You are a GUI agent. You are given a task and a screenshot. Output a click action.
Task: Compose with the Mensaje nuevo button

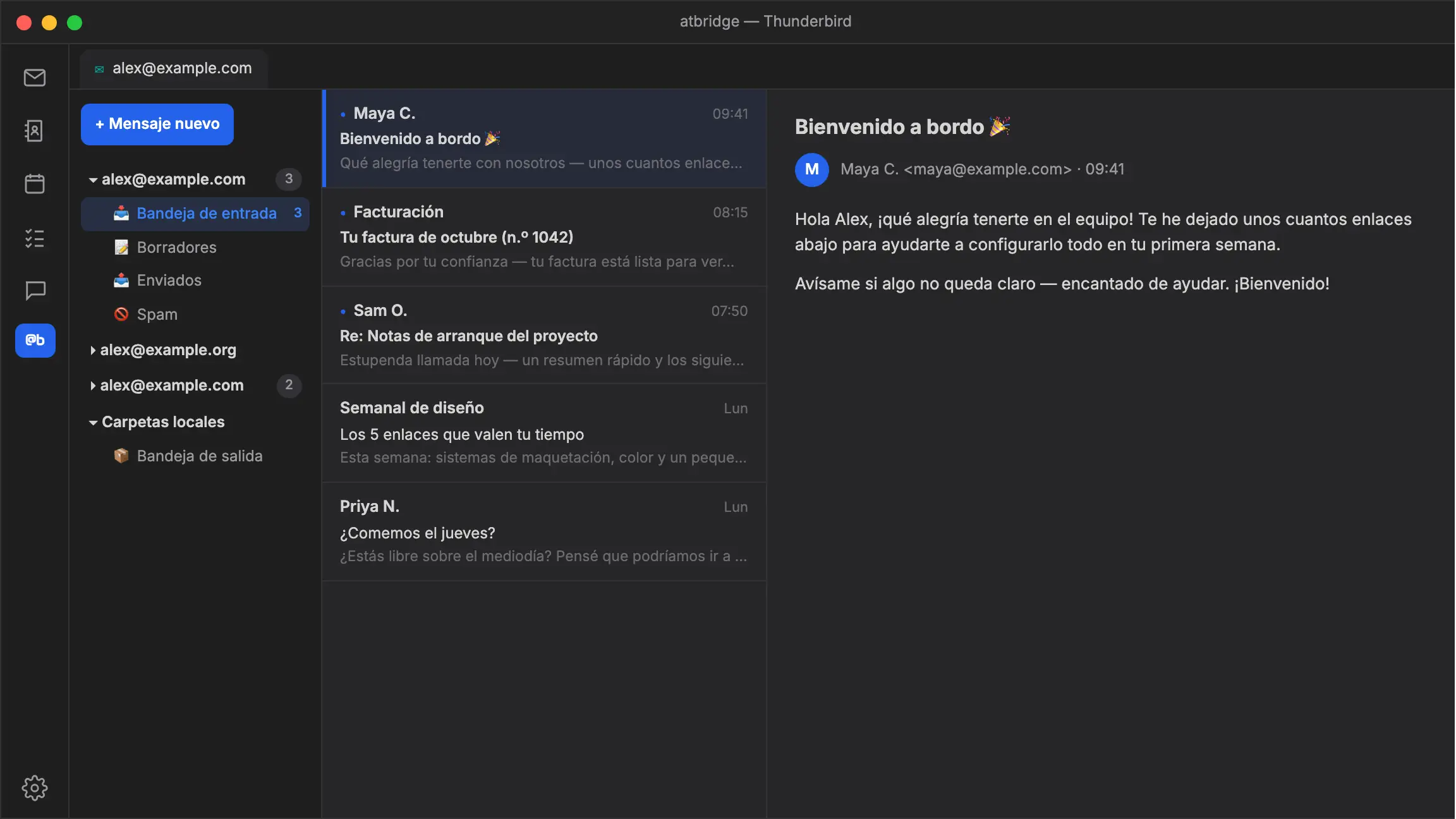coord(157,124)
